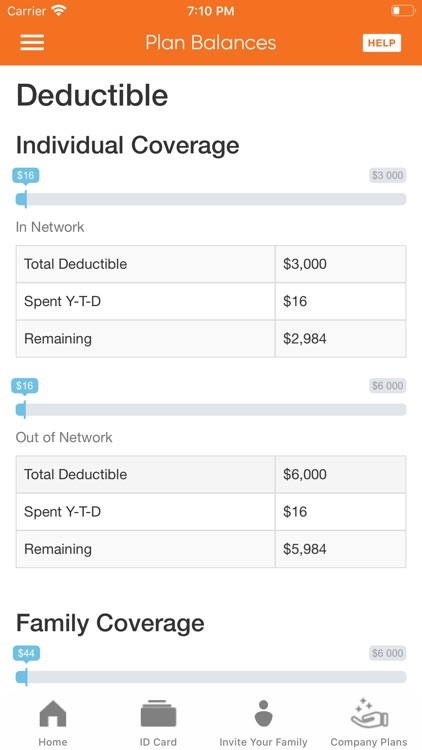Select the $2,984 Remaining value

(305, 339)
